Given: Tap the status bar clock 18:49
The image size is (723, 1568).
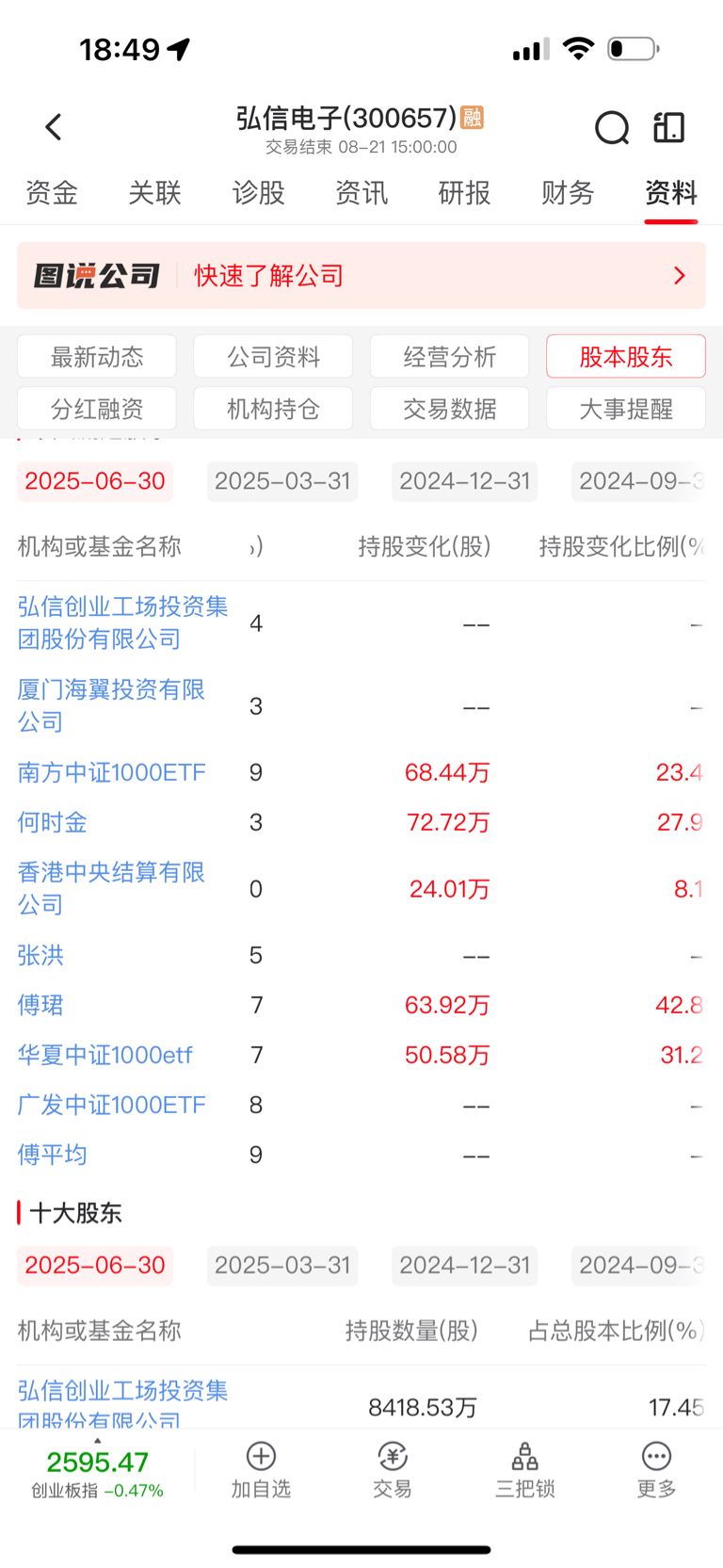Looking at the screenshot, I should 120,49.
